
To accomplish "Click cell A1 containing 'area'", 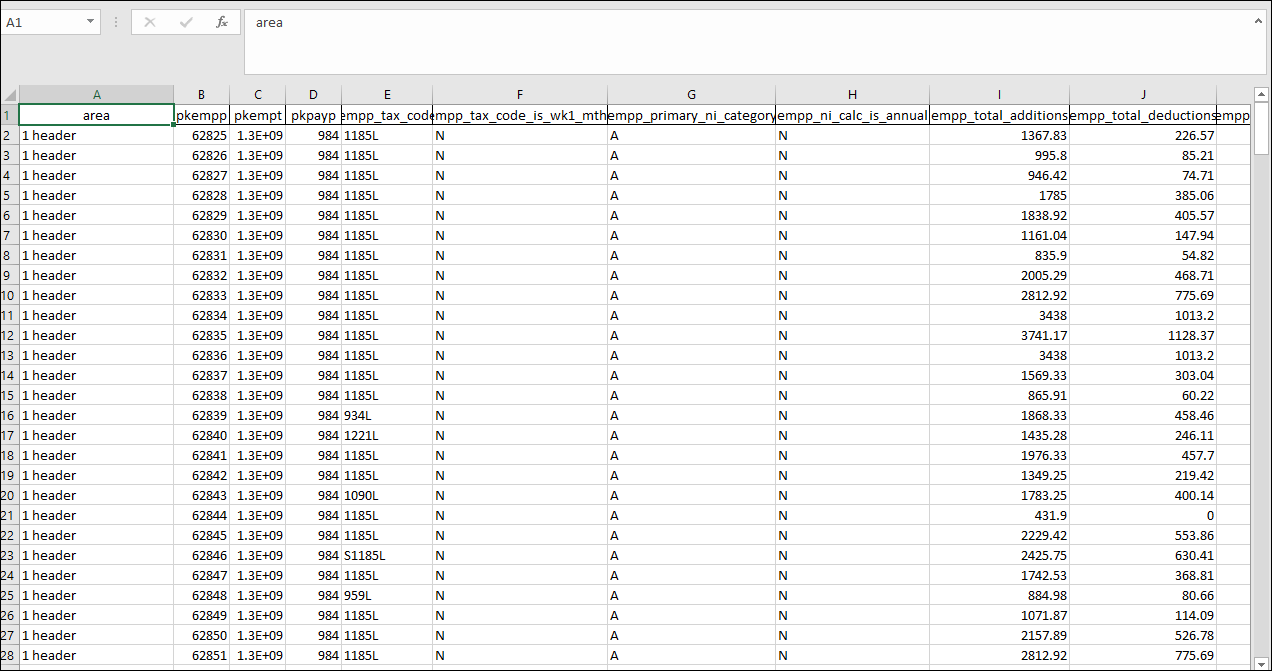I will point(97,115).
